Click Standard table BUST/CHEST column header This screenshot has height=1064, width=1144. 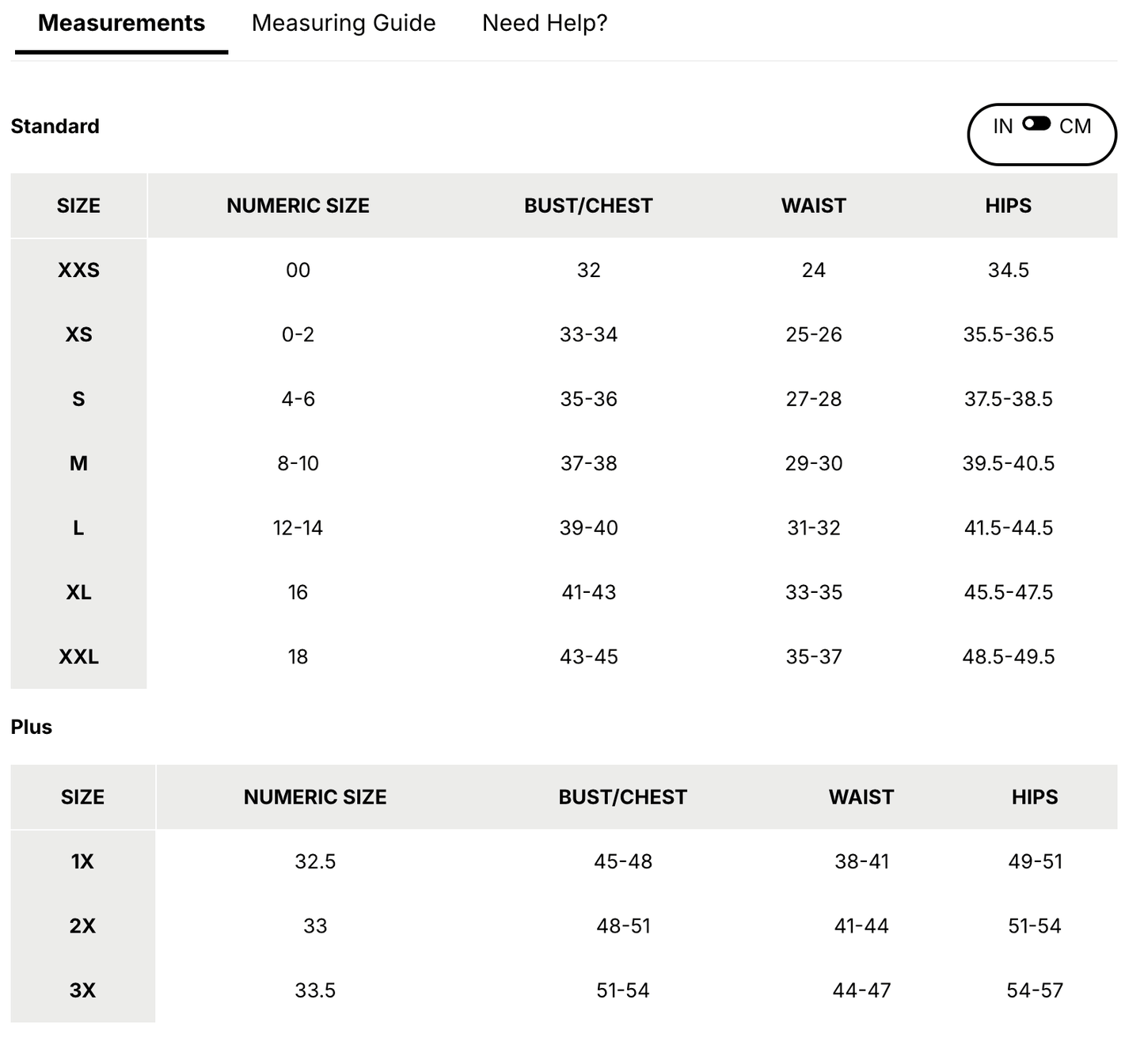588,206
